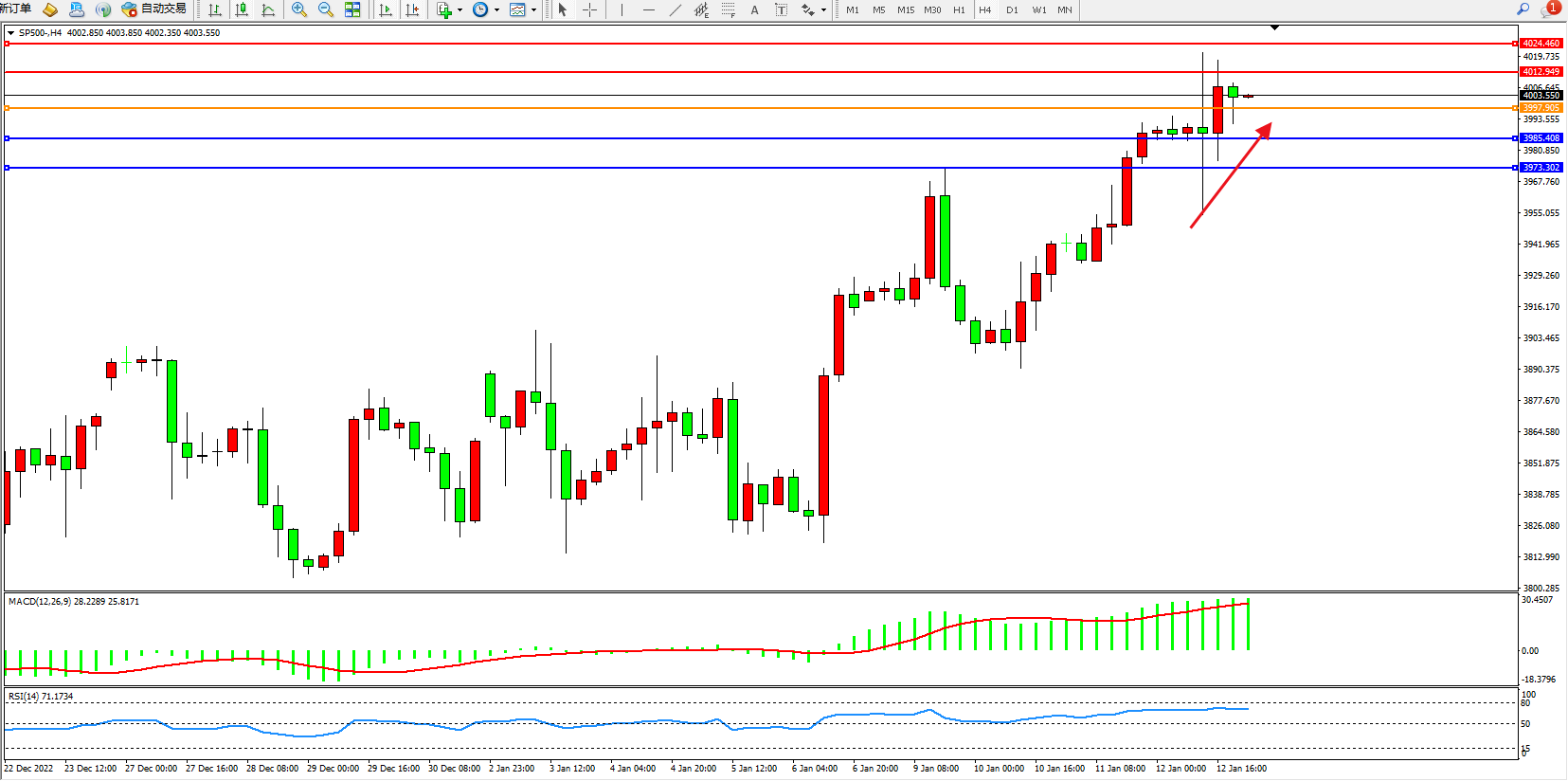Expand the chart templates dropdown arrow

pos(534,10)
